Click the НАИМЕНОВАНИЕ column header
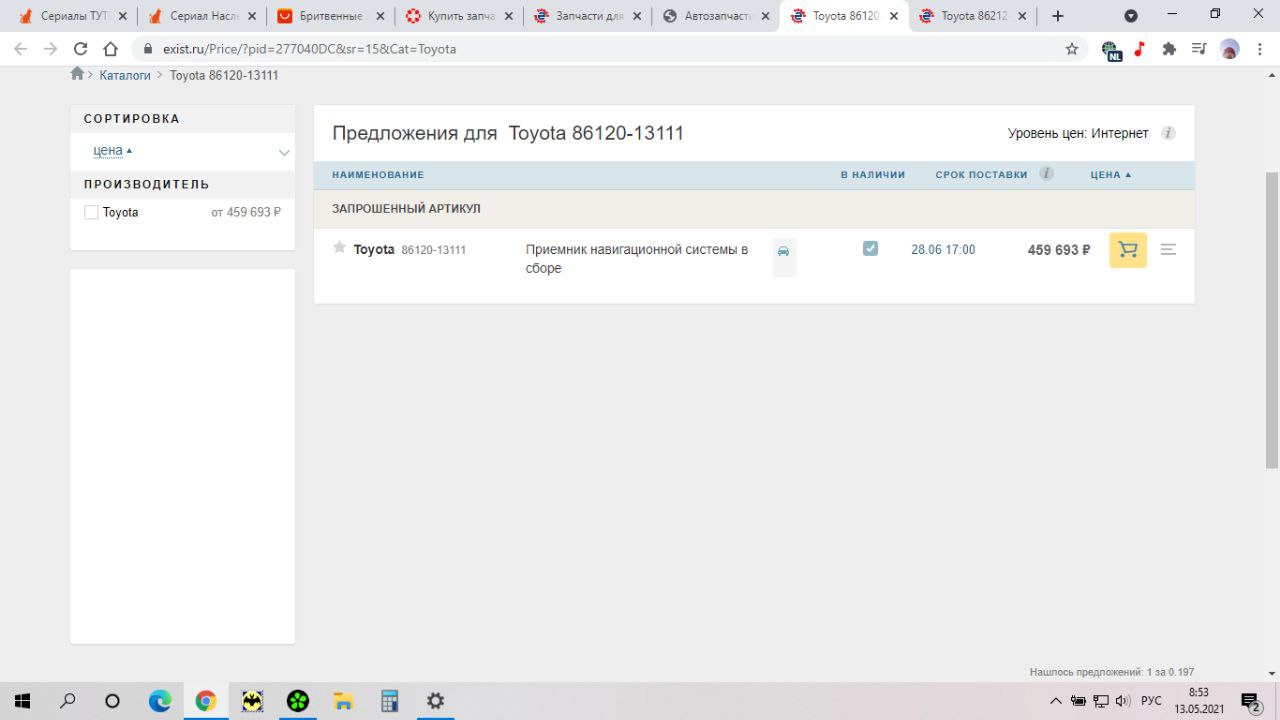The image size is (1280, 720). click(378, 174)
